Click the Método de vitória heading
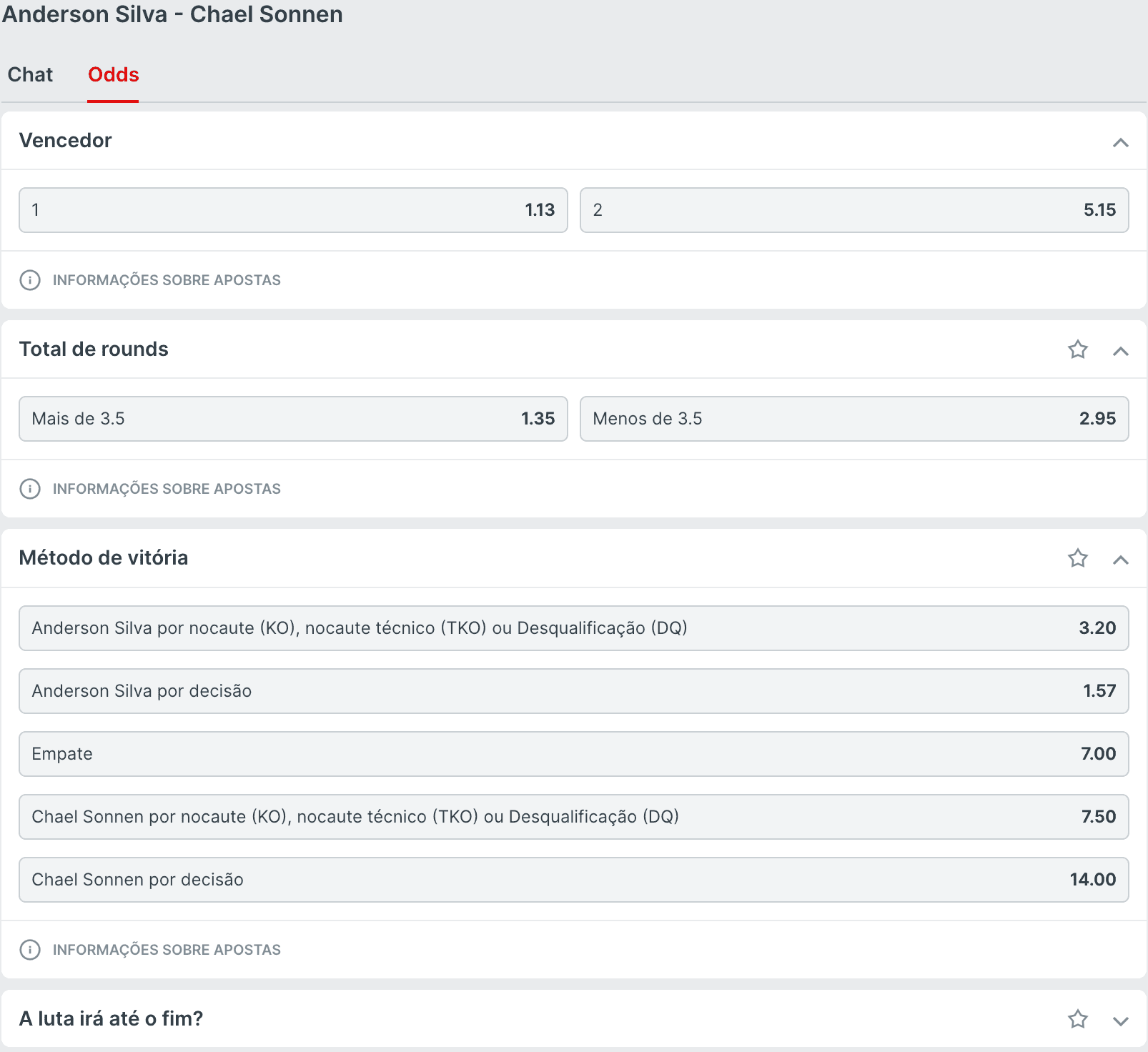Image resolution: width=1148 pixels, height=1052 pixels. pyautogui.click(x=104, y=557)
